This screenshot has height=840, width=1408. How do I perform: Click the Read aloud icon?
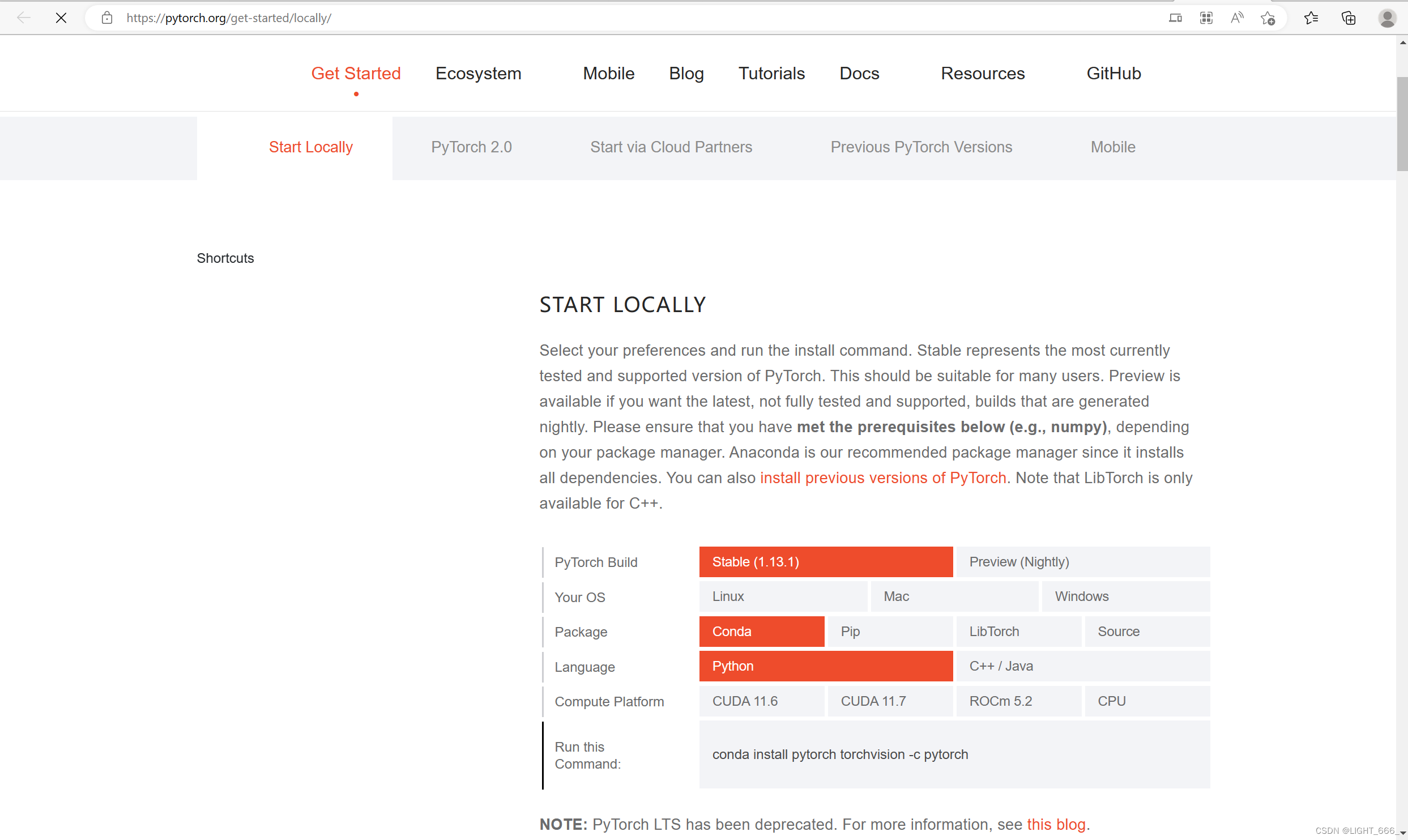tap(1237, 18)
